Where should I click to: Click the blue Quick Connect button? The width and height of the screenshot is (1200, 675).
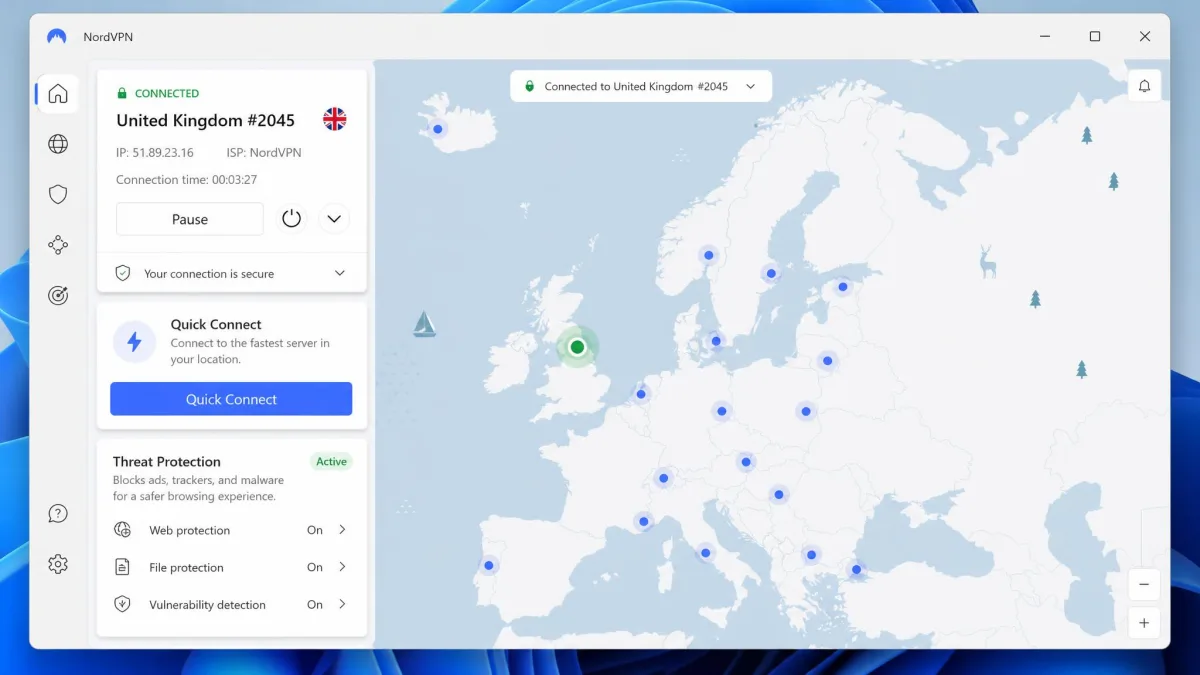tap(231, 399)
